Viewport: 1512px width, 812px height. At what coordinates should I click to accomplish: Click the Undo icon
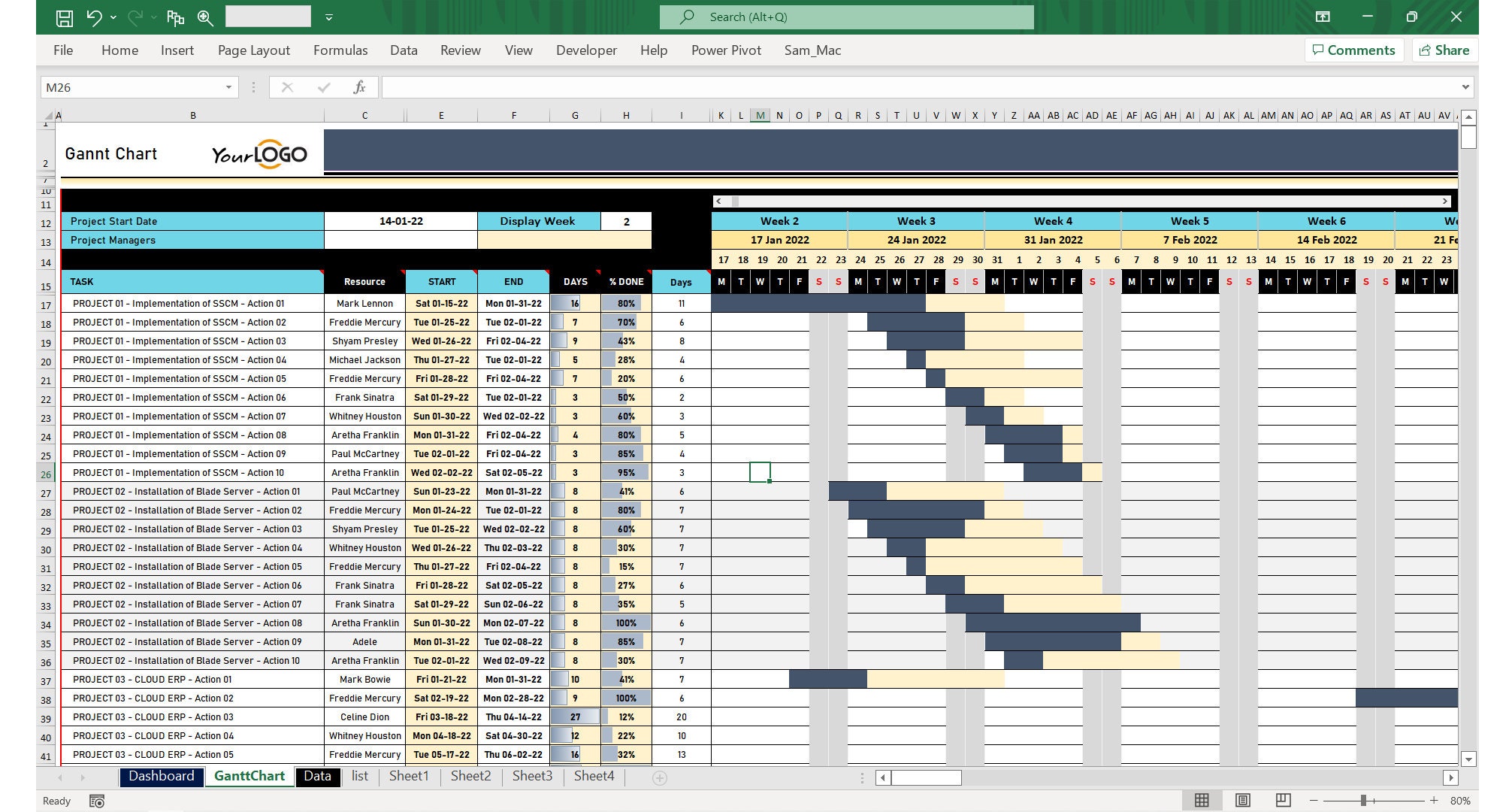coord(93,16)
